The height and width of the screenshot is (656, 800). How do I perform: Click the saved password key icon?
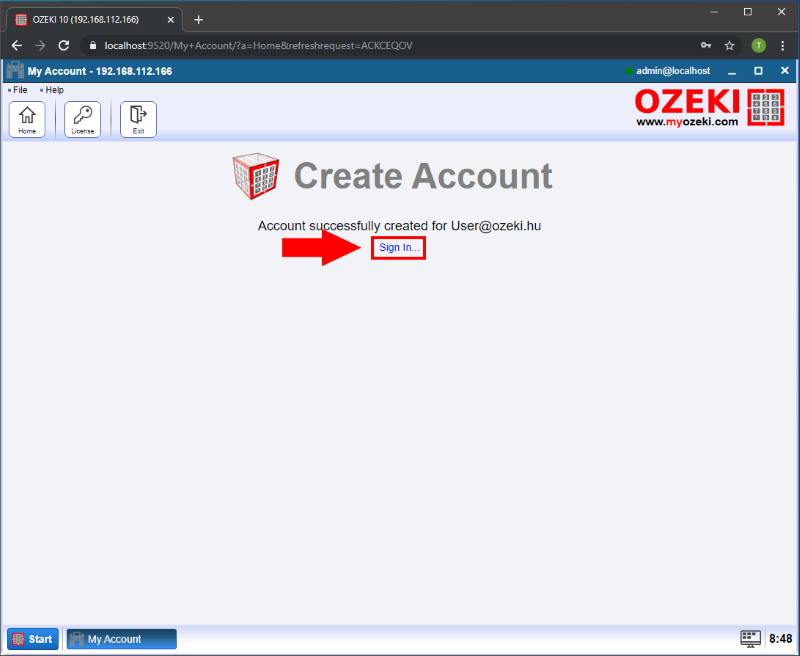tap(706, 46)
